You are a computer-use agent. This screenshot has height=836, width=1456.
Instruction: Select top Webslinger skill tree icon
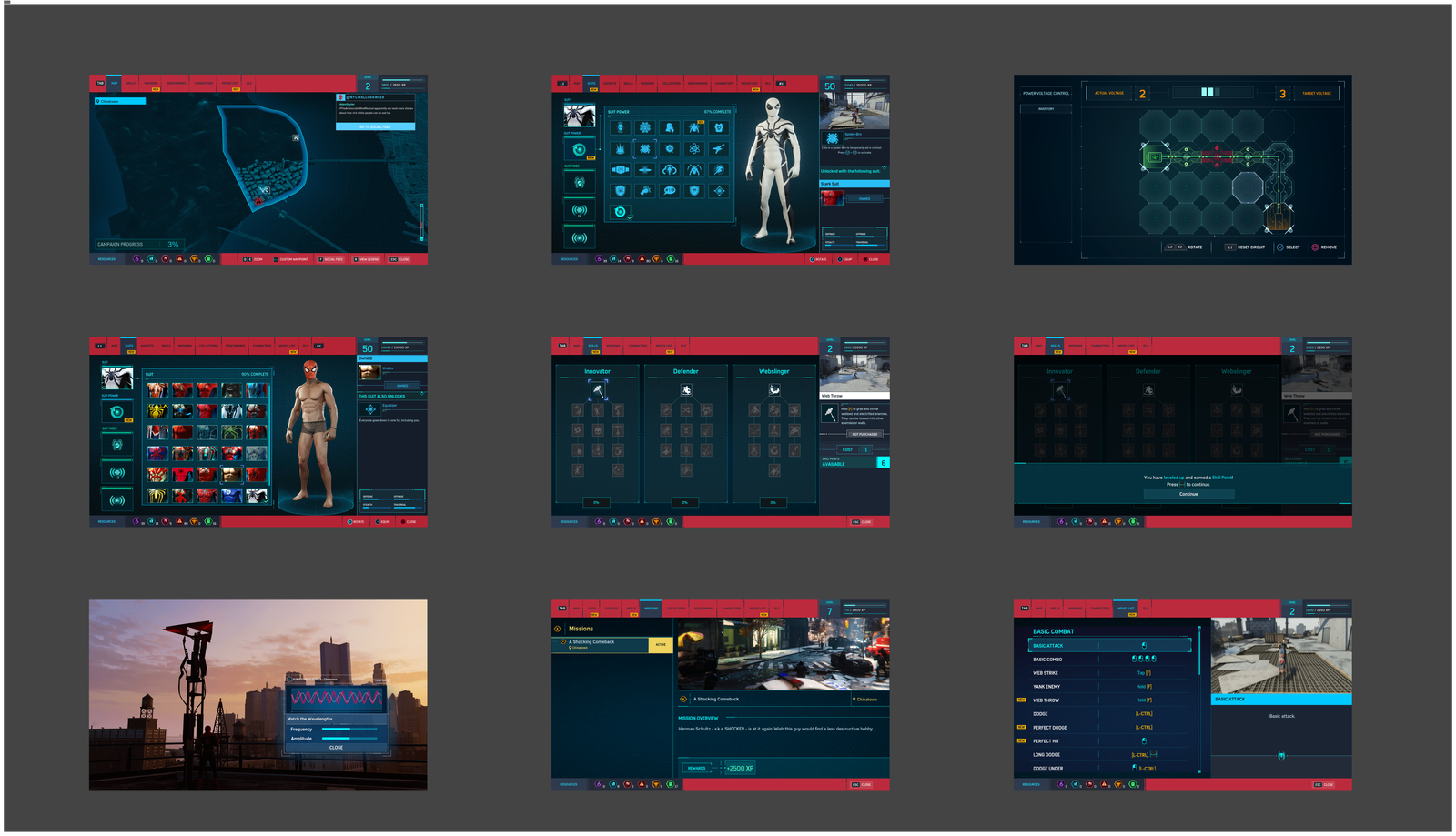coord(774,389)
